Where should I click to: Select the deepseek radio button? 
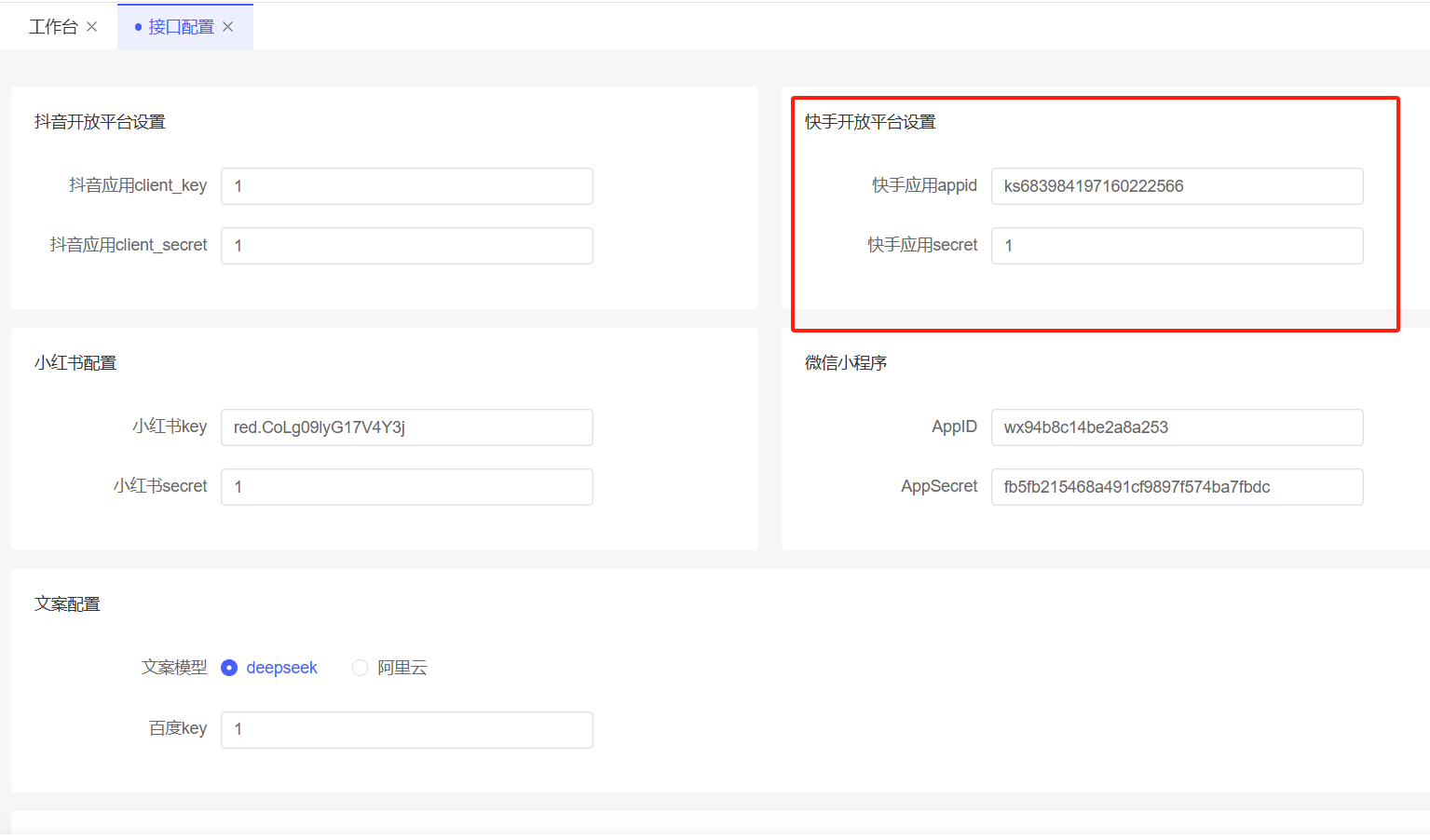click(x=229, y=668)
